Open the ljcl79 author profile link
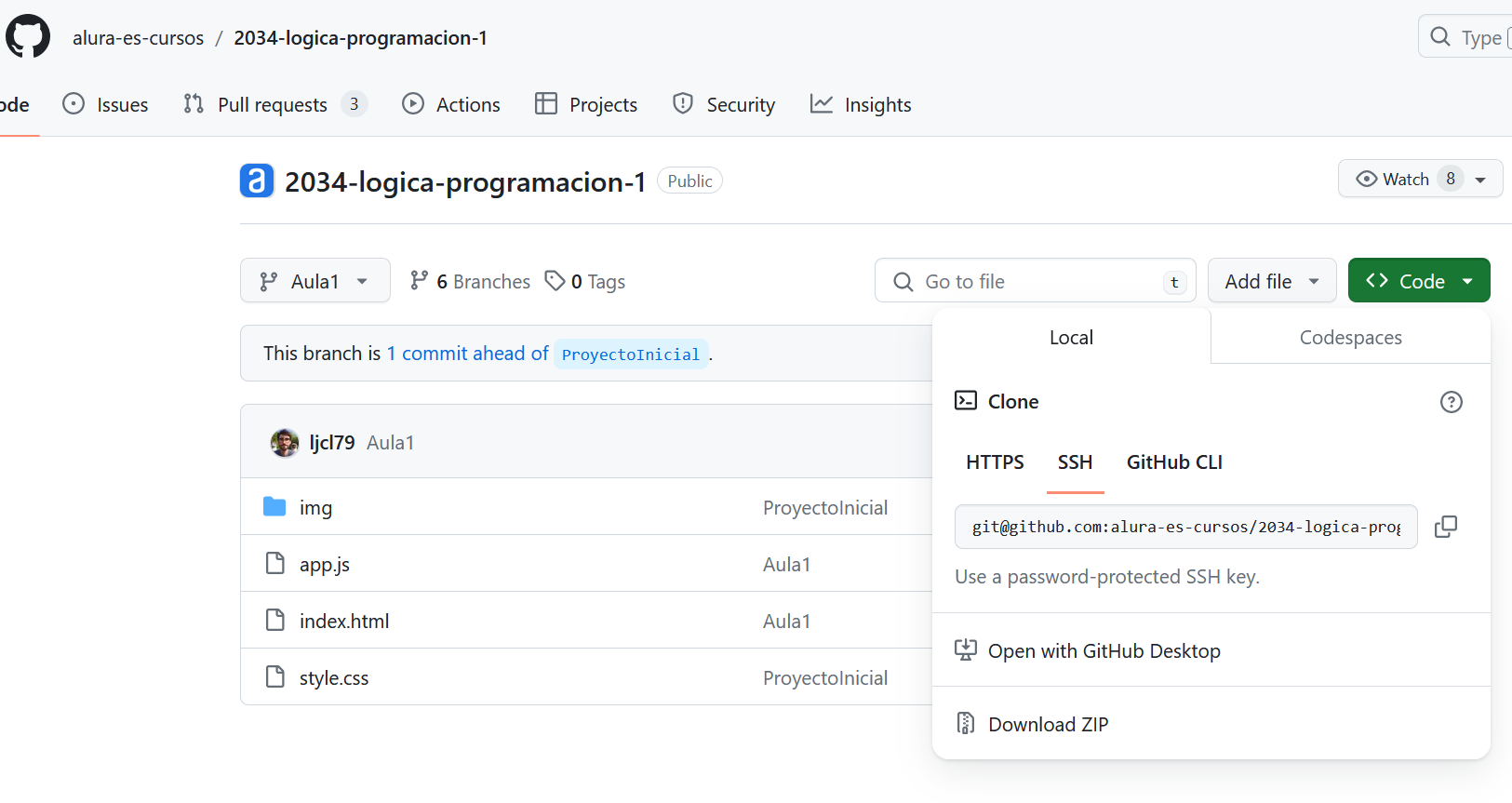This screenshot has width=1512, height=803. tap(332, 442)
